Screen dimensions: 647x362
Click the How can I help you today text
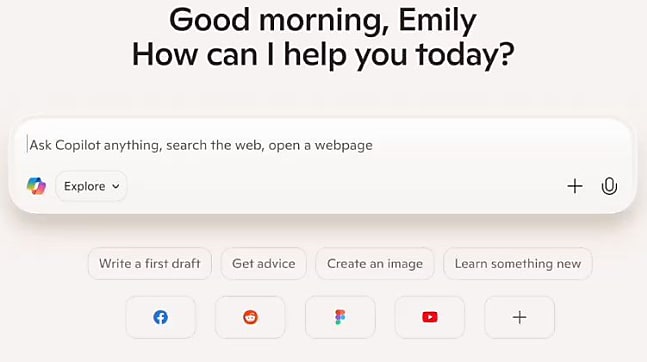323,54
